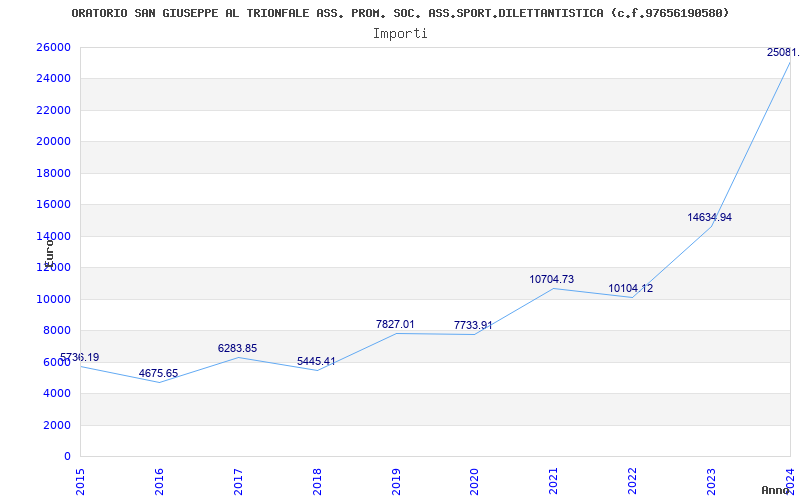This screenshot has height=500, width=800.
Task: Select the 2016 year axis label
Action: [160, 480]
